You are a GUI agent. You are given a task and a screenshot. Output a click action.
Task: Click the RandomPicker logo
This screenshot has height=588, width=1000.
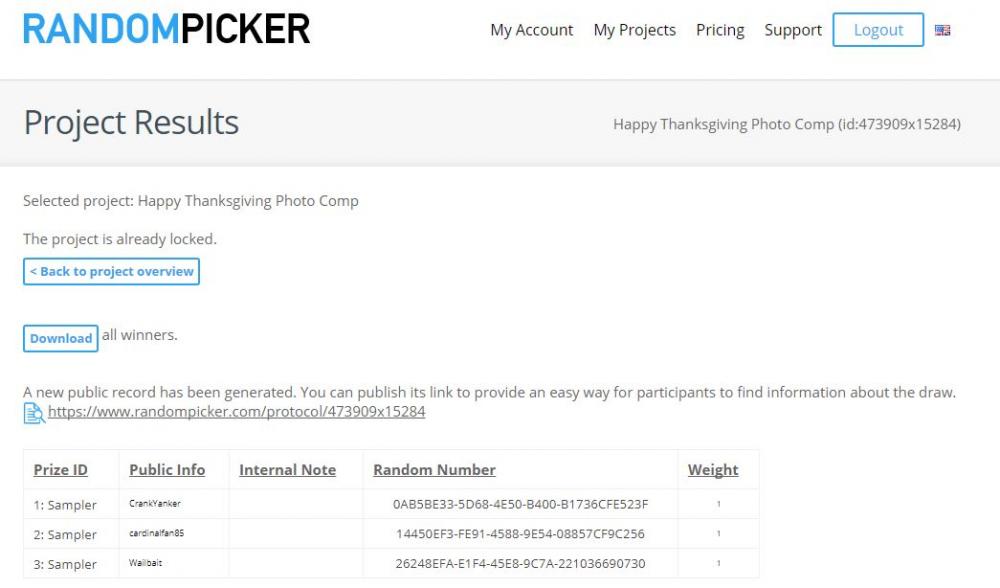point(166,29)
